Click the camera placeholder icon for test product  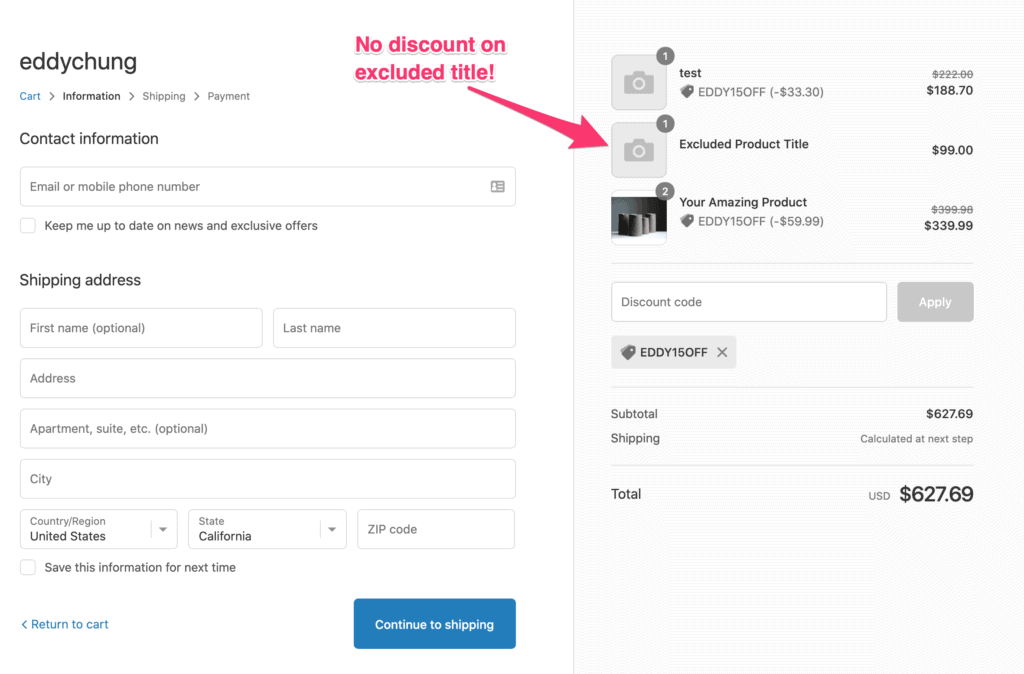[639, 82]
